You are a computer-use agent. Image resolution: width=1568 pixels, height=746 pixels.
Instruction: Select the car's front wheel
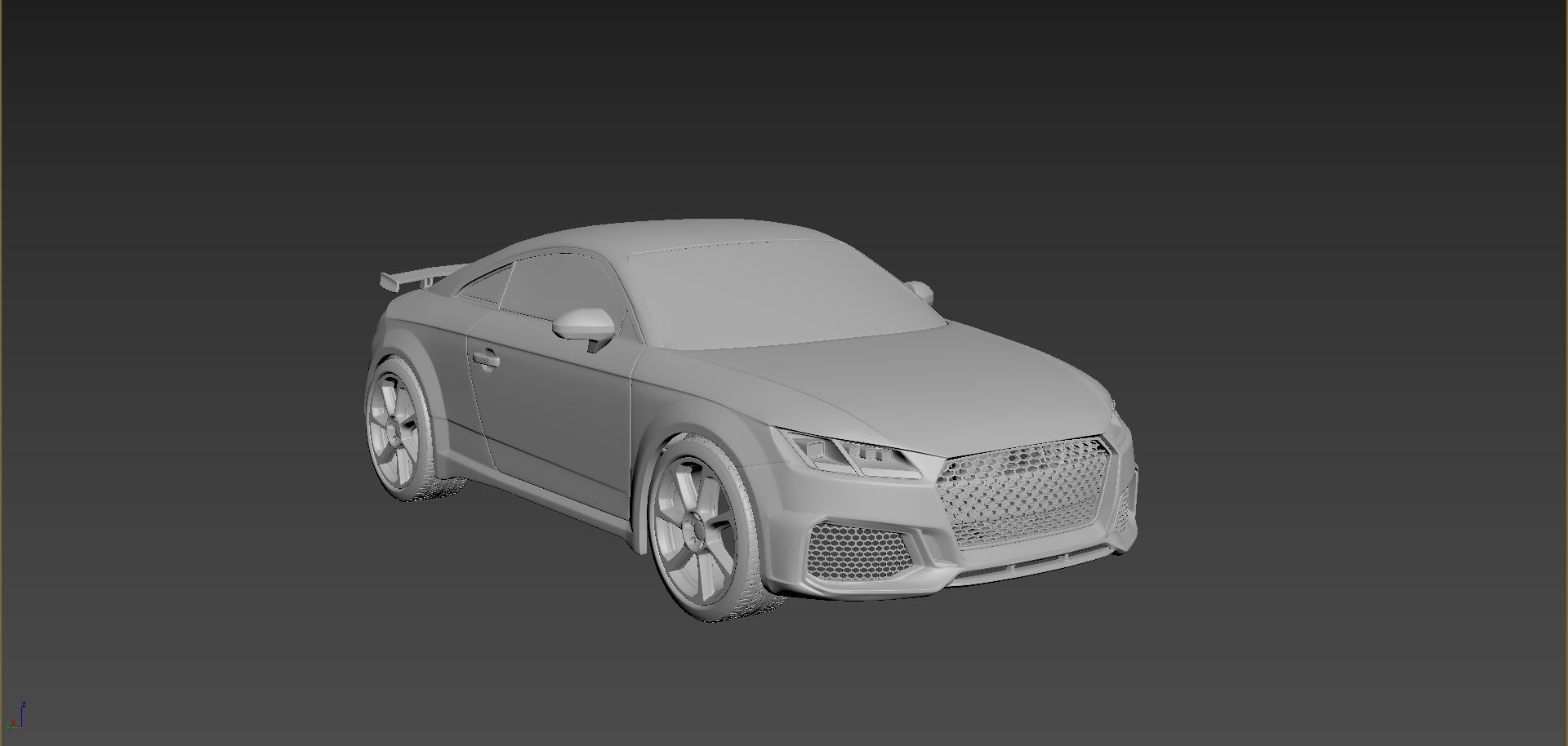pos(708,528)
